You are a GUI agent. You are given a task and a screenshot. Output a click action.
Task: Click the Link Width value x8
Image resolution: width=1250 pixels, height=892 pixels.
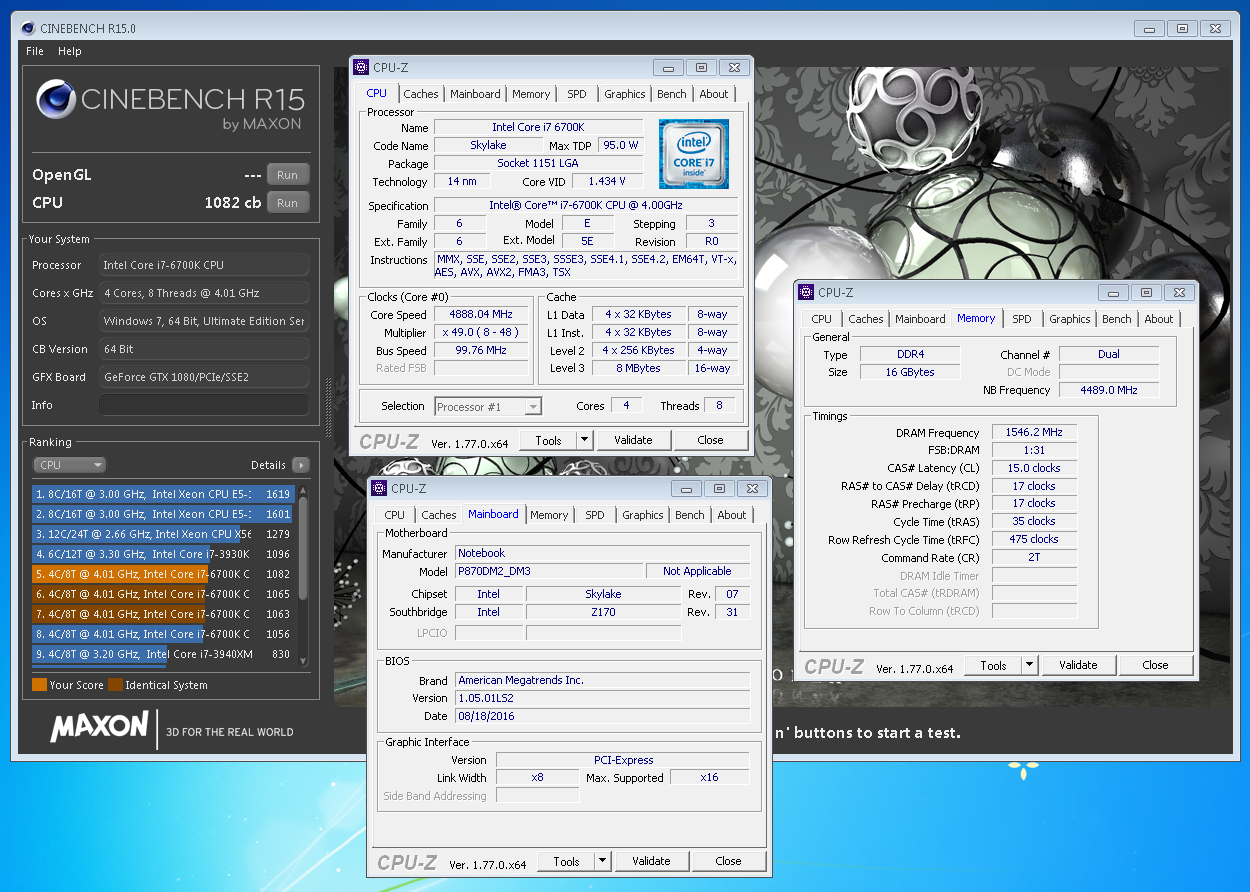pyautogui.click(x=537, y=777)
